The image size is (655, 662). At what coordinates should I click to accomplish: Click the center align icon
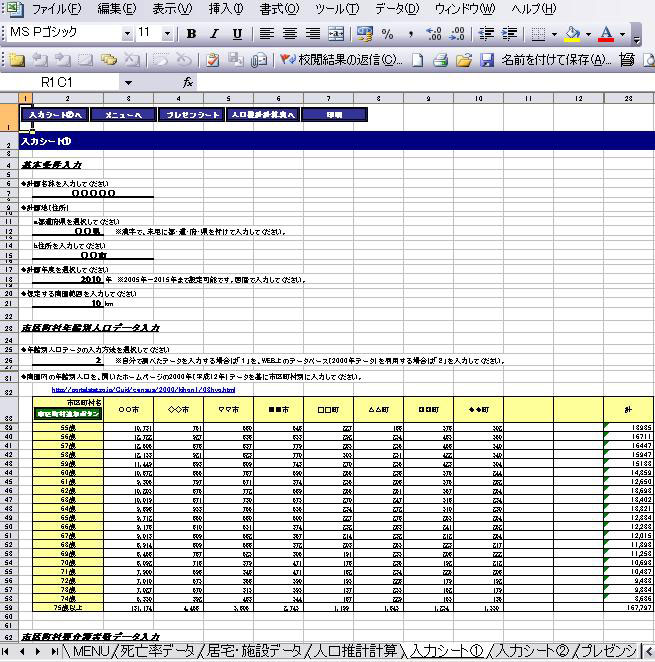[x=289, y=34]
